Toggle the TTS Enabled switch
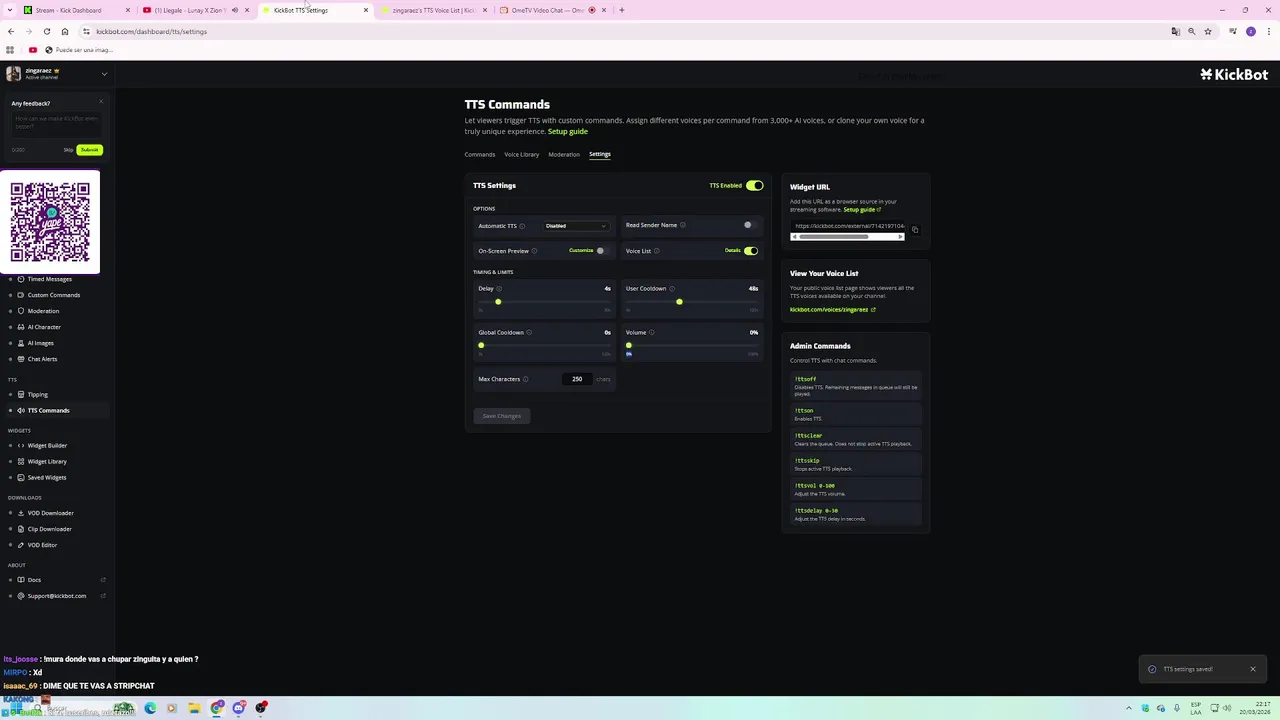 [755, 185]
